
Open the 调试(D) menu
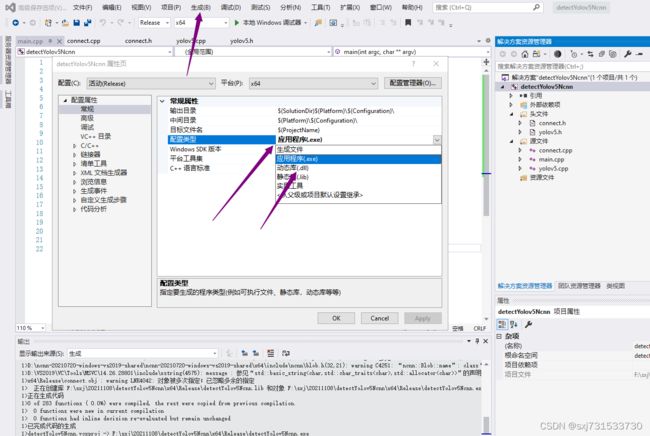pos(231,7)
